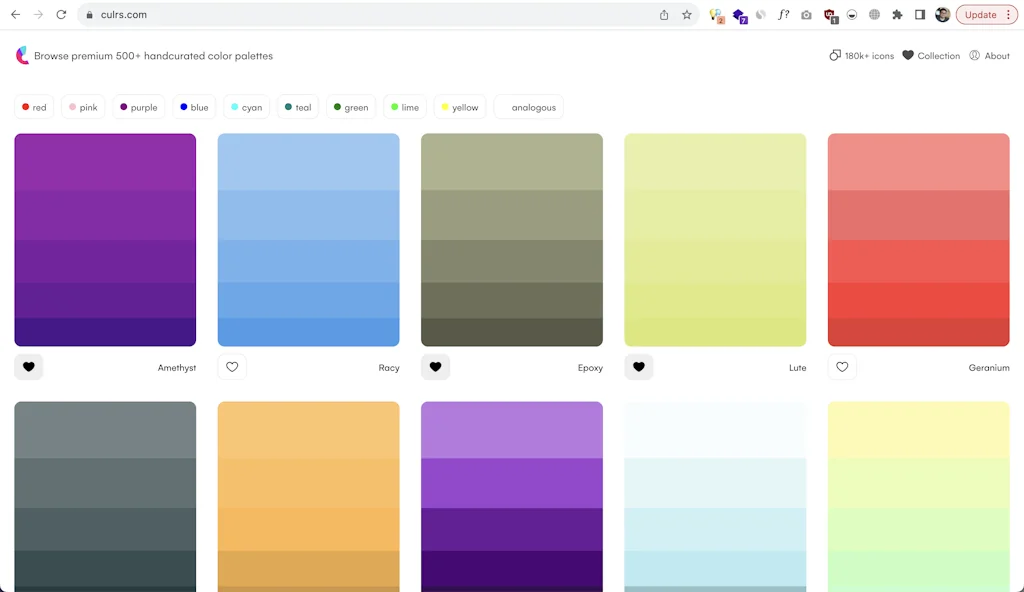This screenshot has height=592, width=1024.
Task: Select the analogous filter chip
Action: (529, 107)
